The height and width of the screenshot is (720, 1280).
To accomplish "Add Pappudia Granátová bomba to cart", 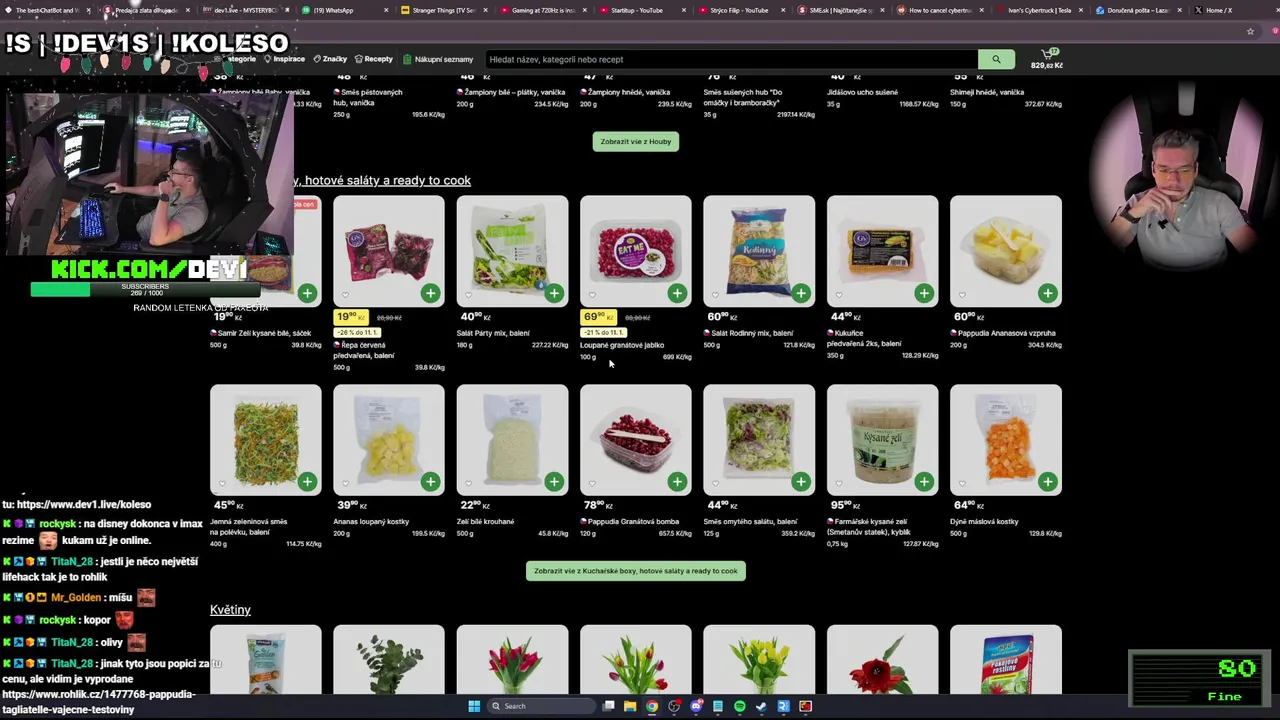I will click(x=677, y=481).
